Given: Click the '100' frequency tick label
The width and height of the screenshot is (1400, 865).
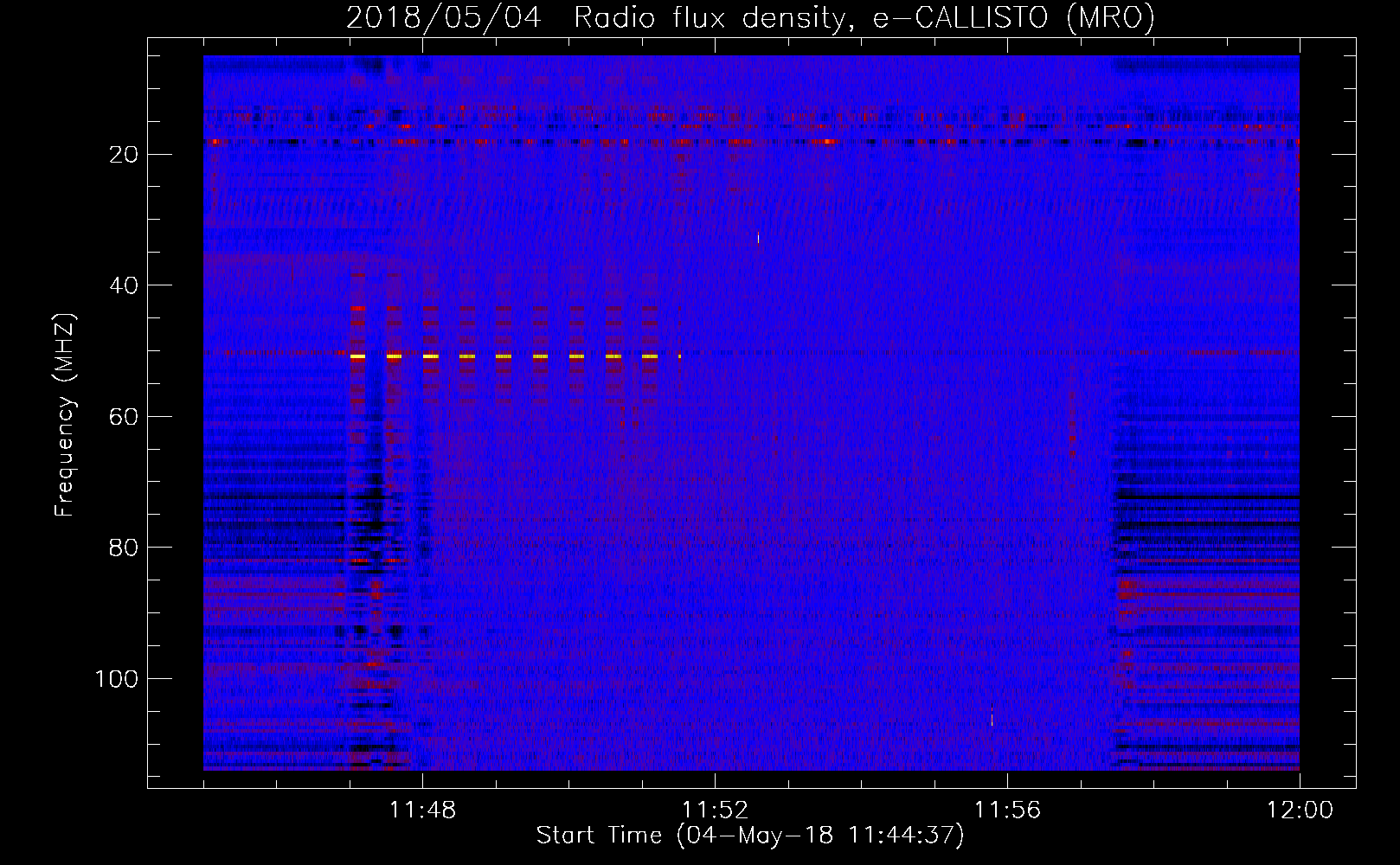Looking at the screenshot, I should coord(117,679).
